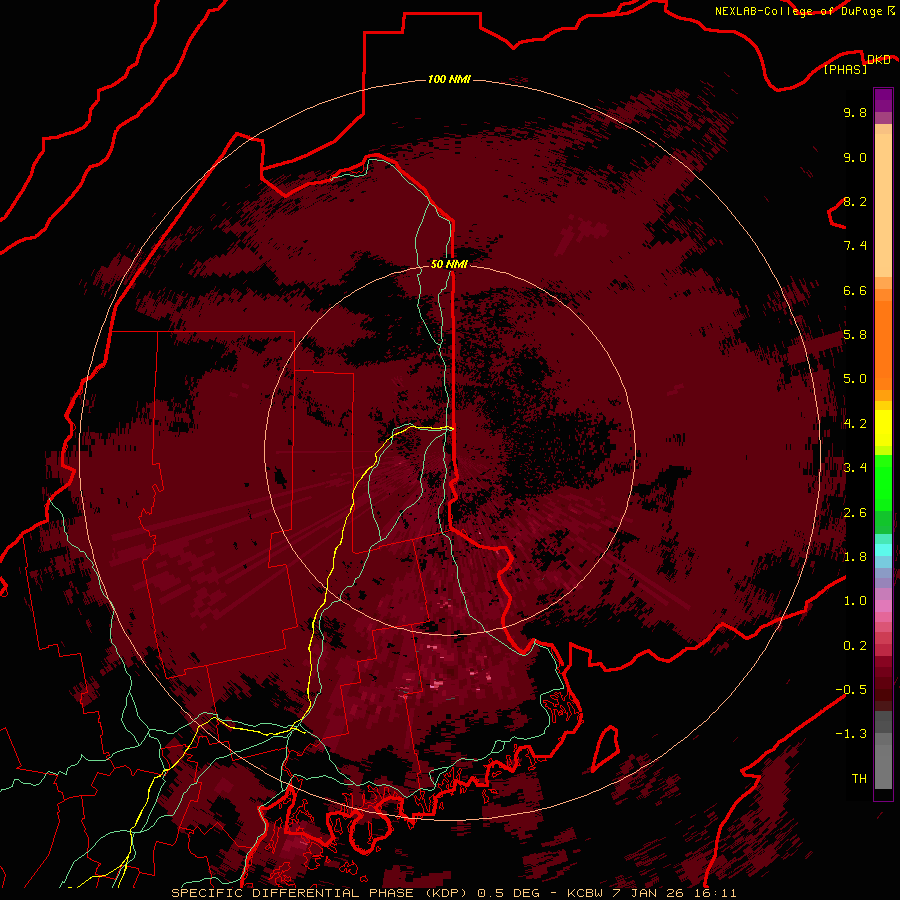Click the 50 NMI range ring label

tap(449, 264)
